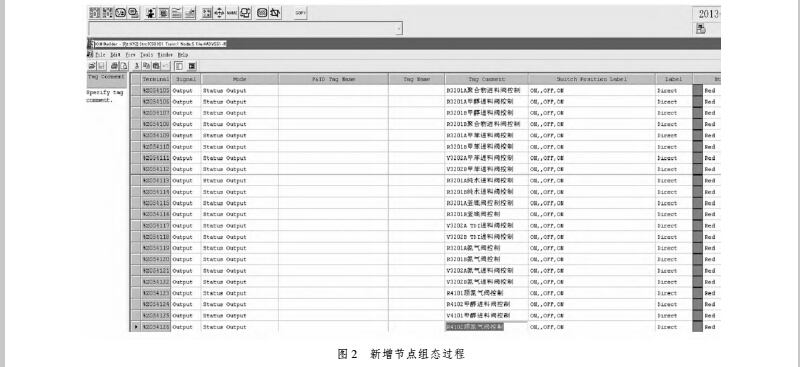
Task: Click highlighted Tag Comment cell of row %Z054126
Action: pos(487,327)
